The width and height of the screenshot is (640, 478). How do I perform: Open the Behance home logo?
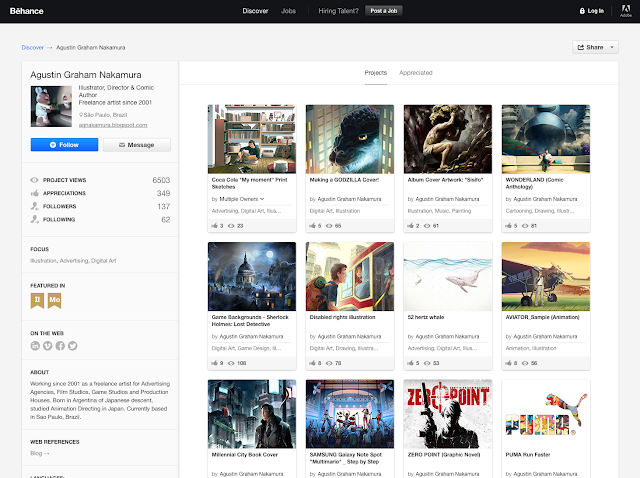[27, 11]
